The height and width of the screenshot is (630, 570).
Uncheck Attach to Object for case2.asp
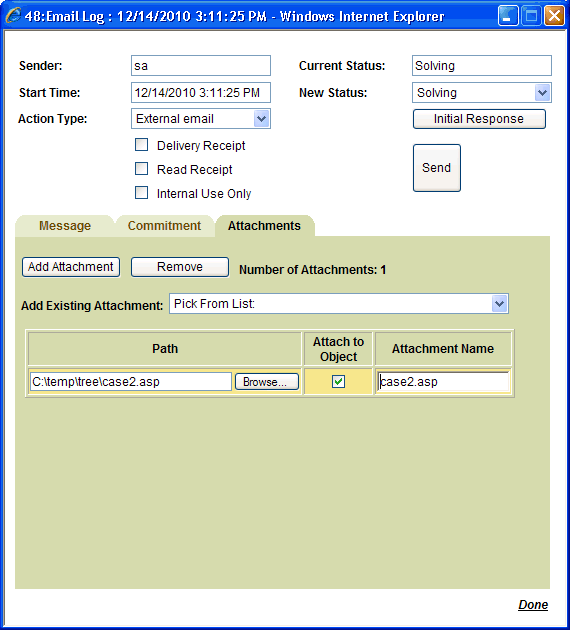[x=338, y=381]
